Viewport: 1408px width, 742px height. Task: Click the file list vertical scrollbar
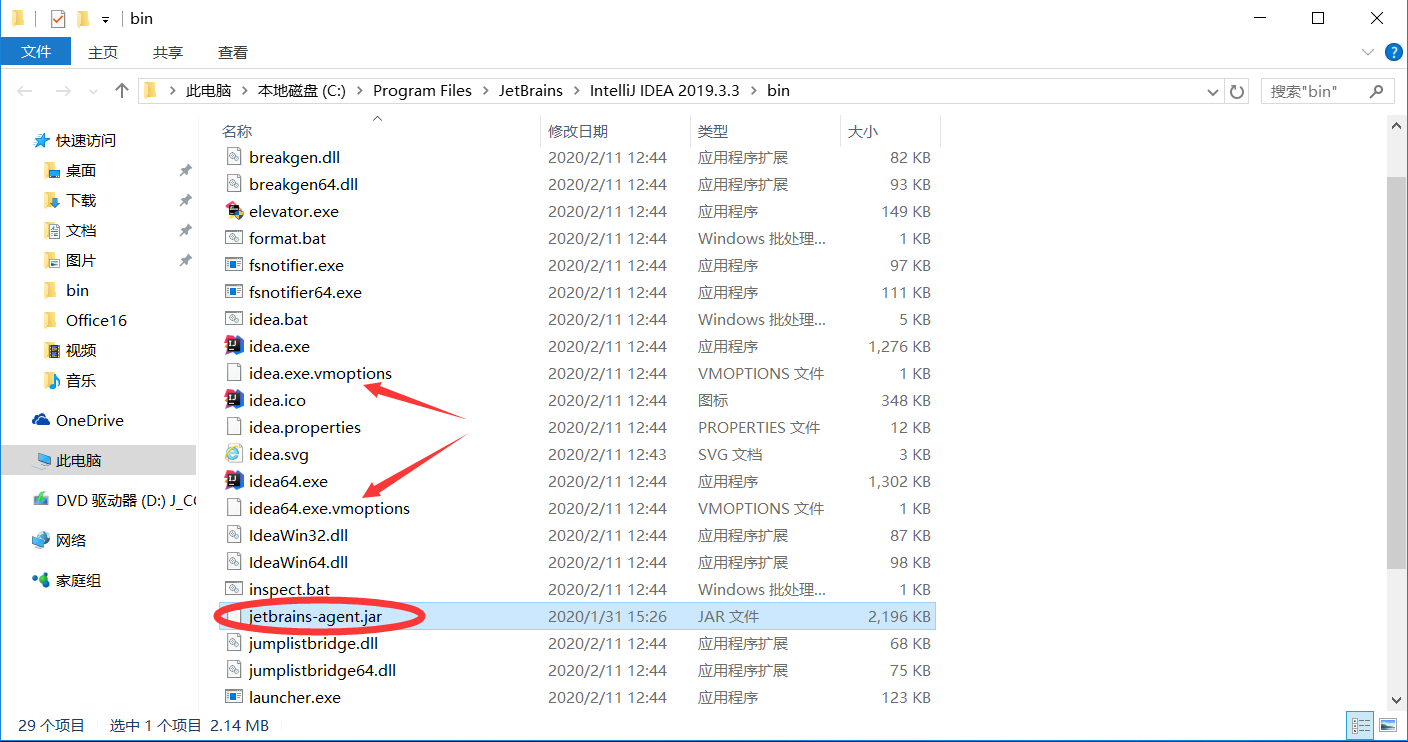[1397, 372]
